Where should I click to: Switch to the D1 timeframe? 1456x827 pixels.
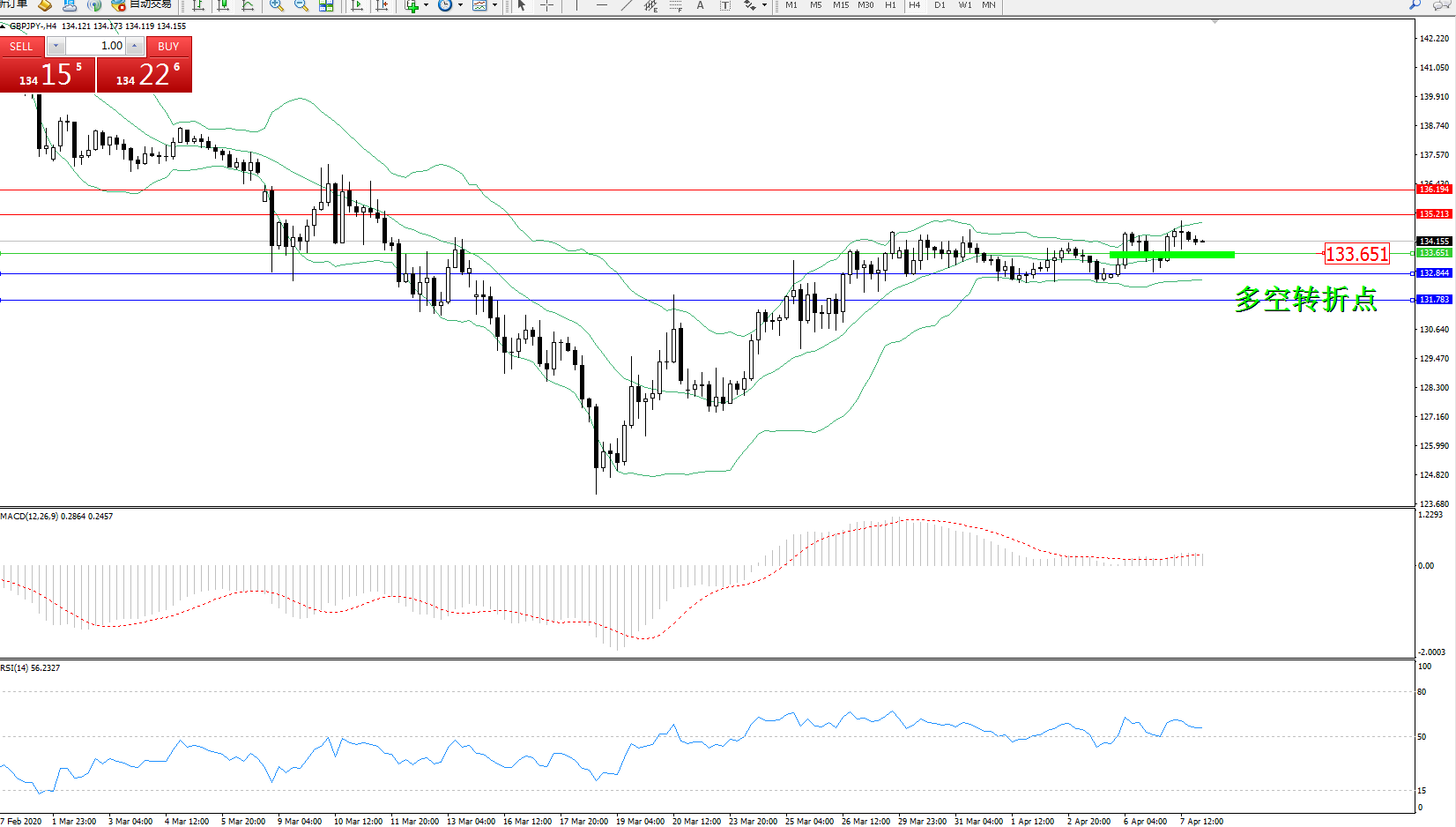tap(940, 5)
